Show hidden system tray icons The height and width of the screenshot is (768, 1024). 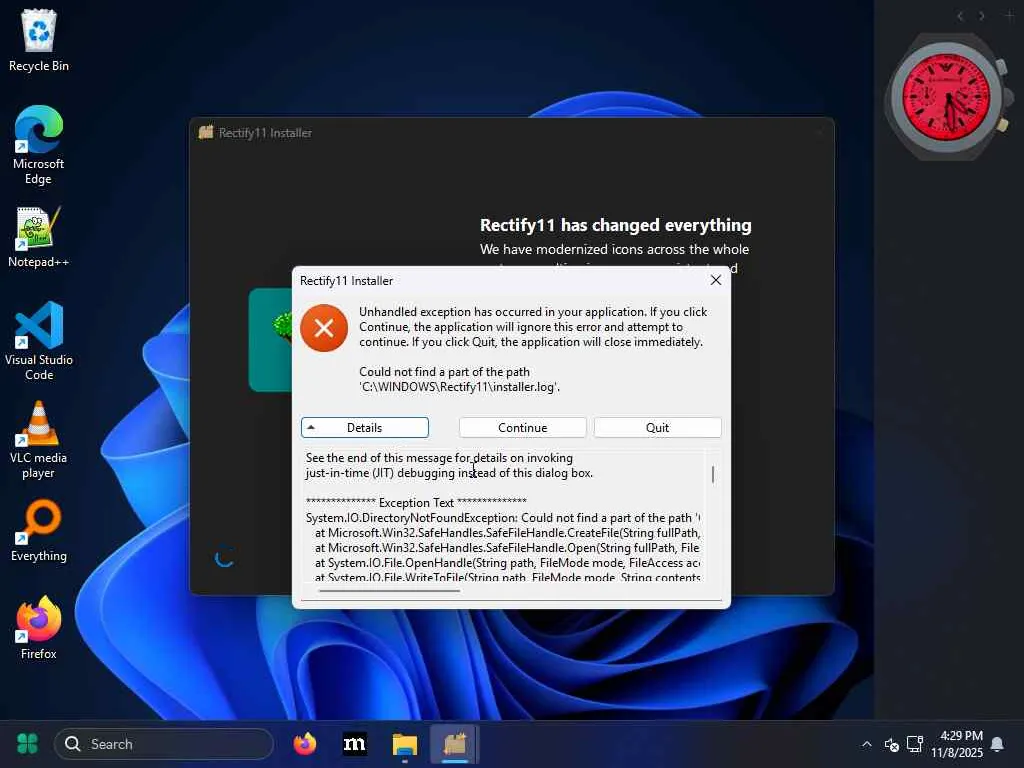coord(867,744)
